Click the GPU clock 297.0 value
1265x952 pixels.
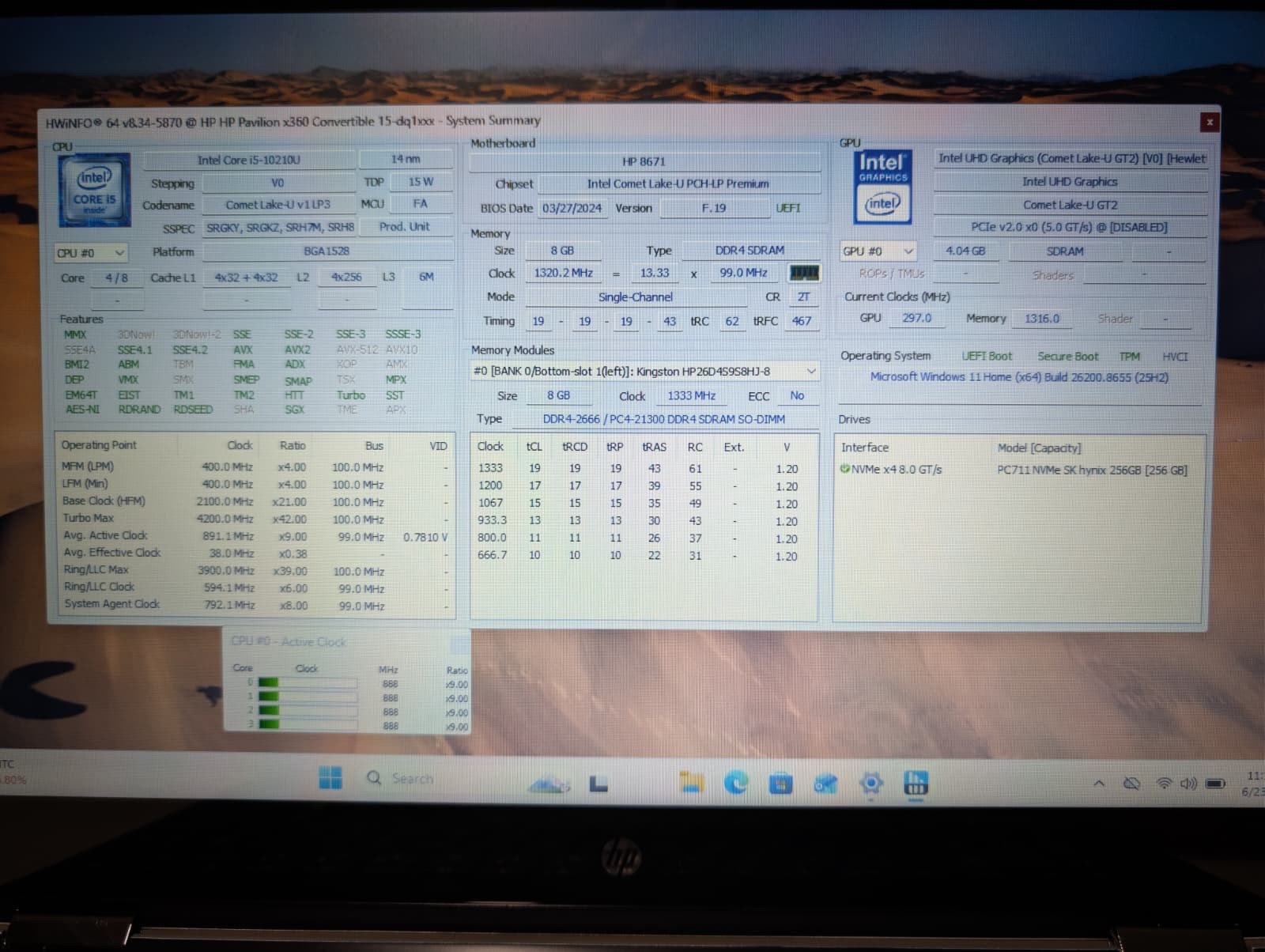[x=917, y=318]
